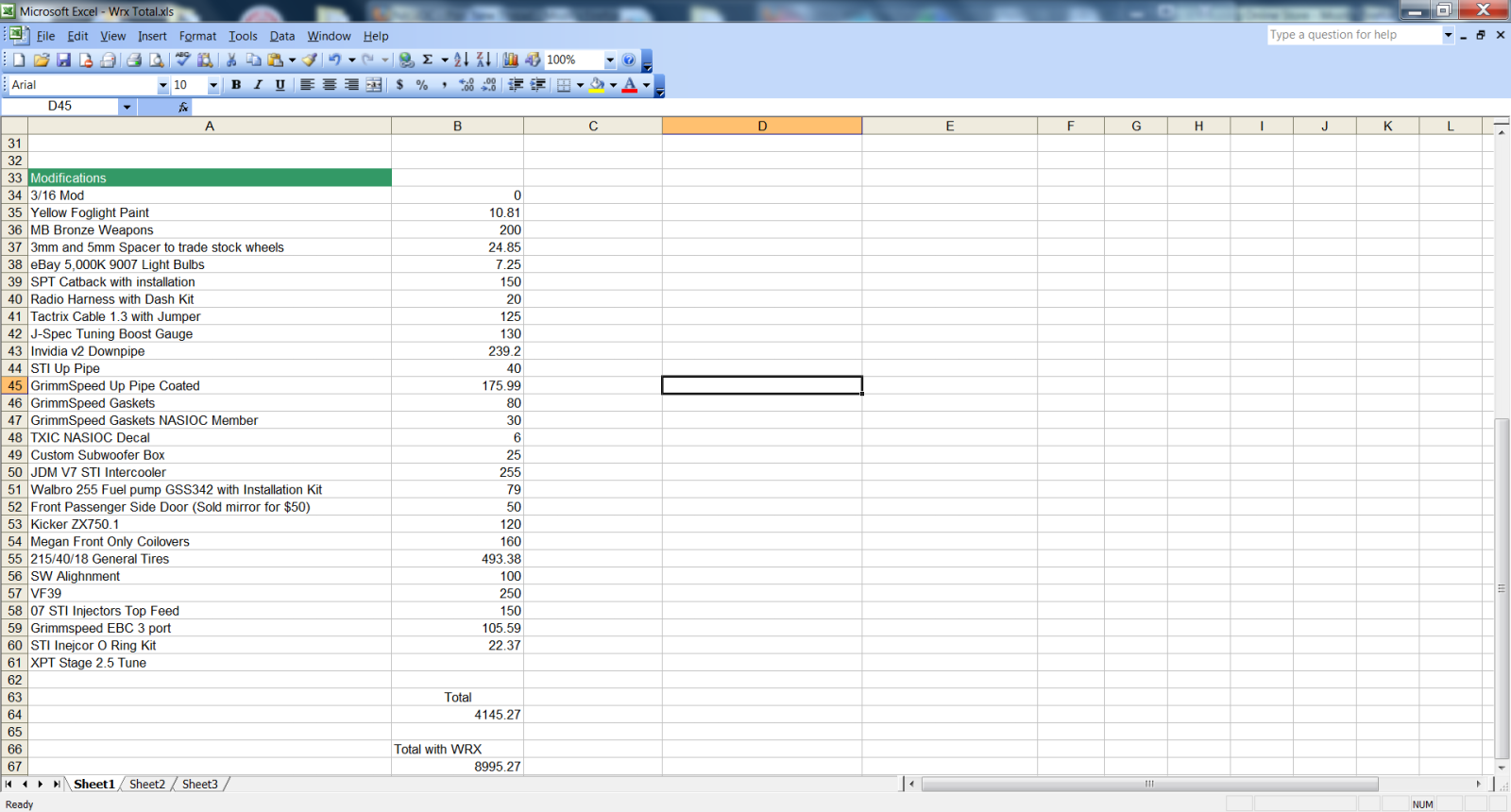
Task: Increase the cell indent
Action: pos(538,85)
